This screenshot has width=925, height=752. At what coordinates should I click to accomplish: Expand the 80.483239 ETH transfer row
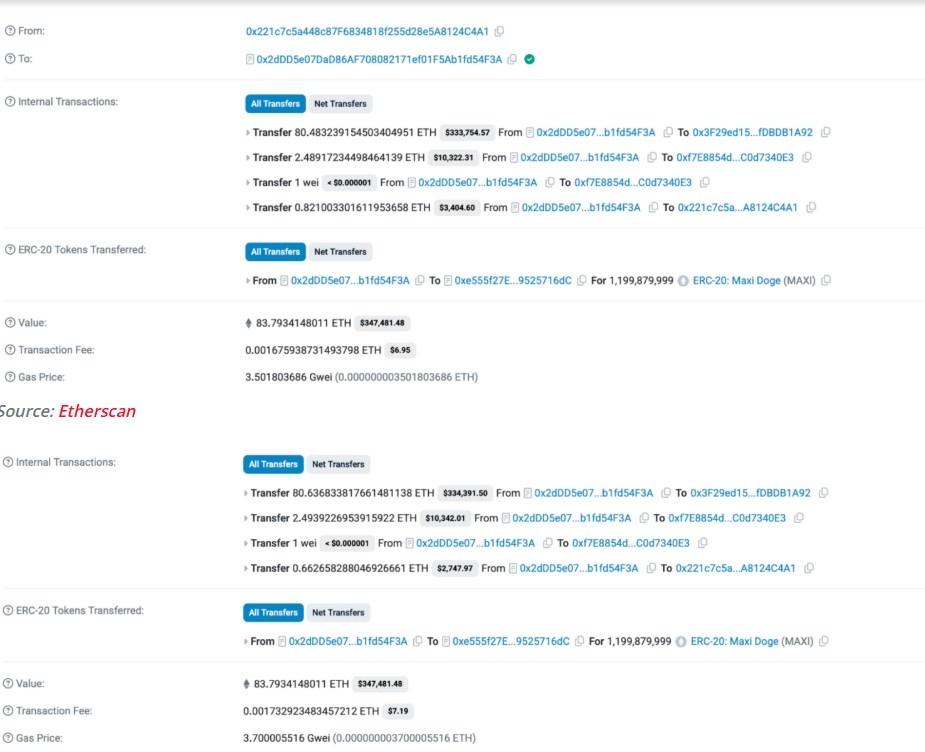pos(248,132)
